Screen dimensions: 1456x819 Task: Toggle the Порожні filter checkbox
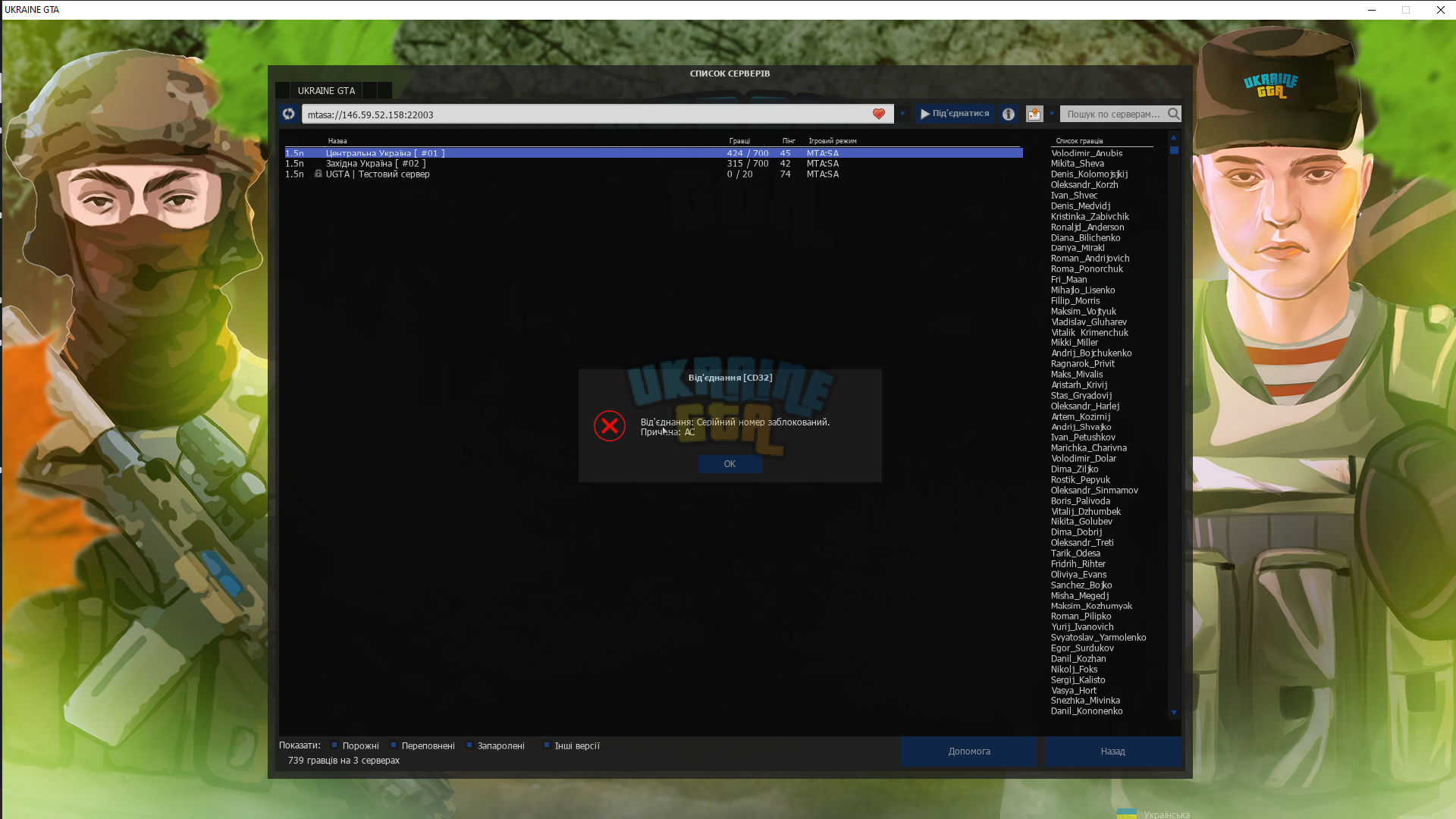334,745
